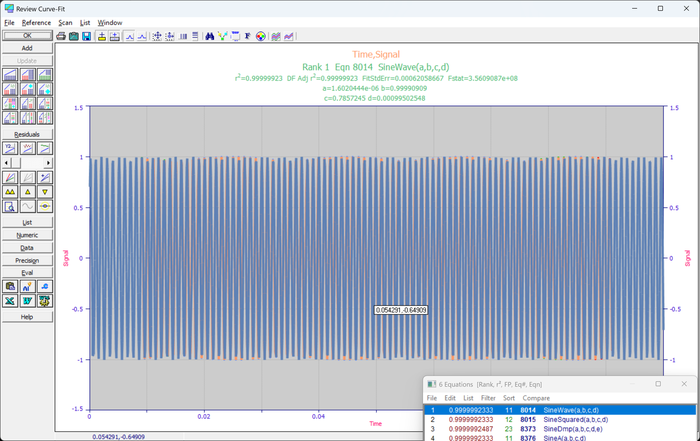Click the clipboard paste icon below Eval
Screen dimensions: 700x441
10,287
